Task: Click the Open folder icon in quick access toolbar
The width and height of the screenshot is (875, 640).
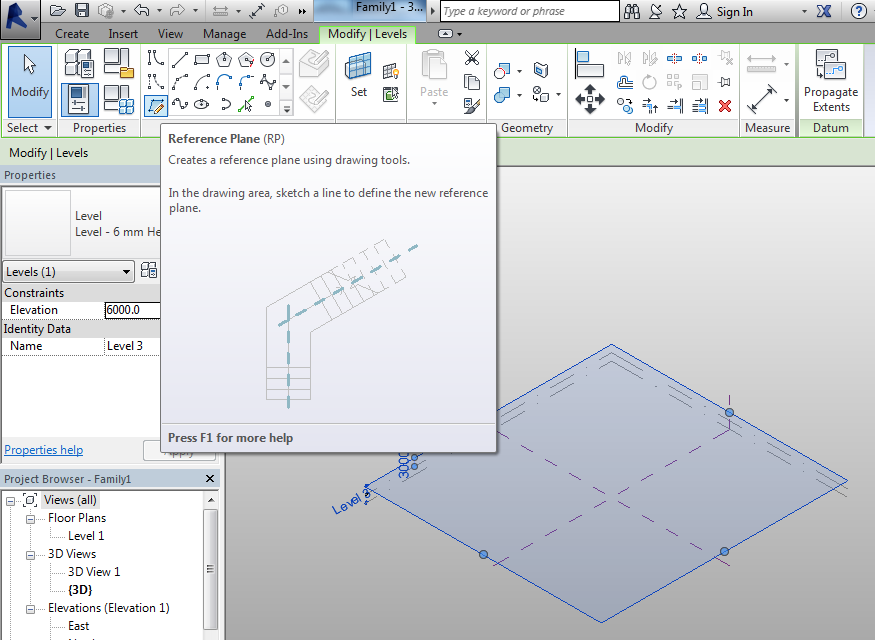Action: (58, 11)
